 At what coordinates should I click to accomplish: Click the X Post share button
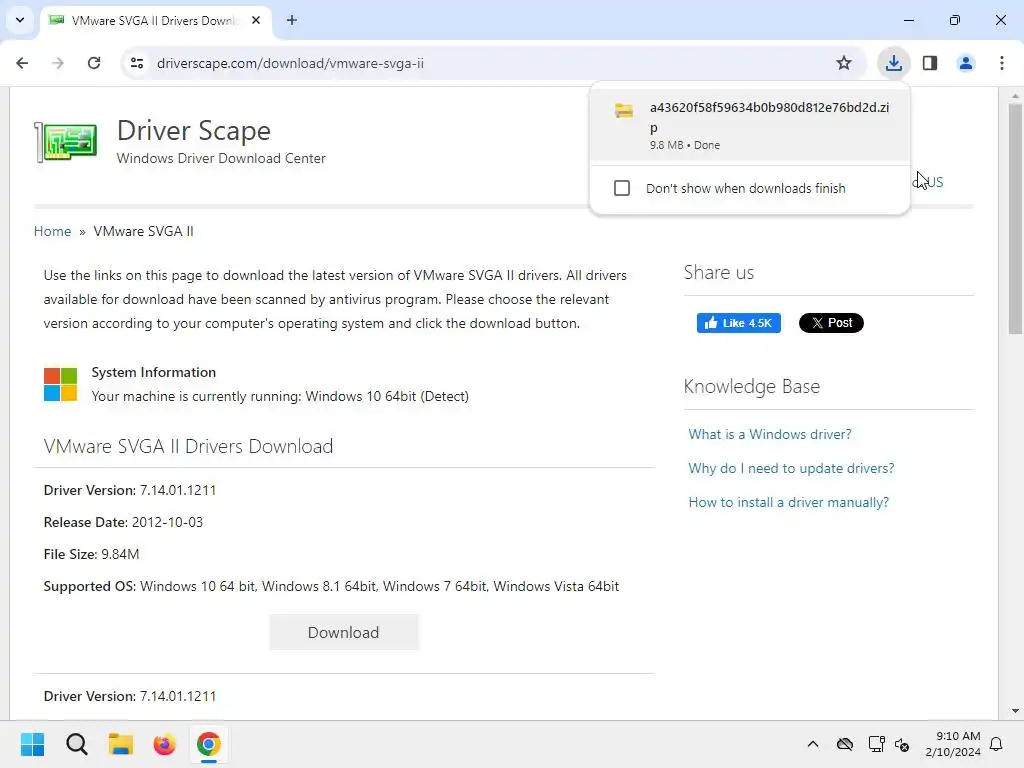click(831, 323)
